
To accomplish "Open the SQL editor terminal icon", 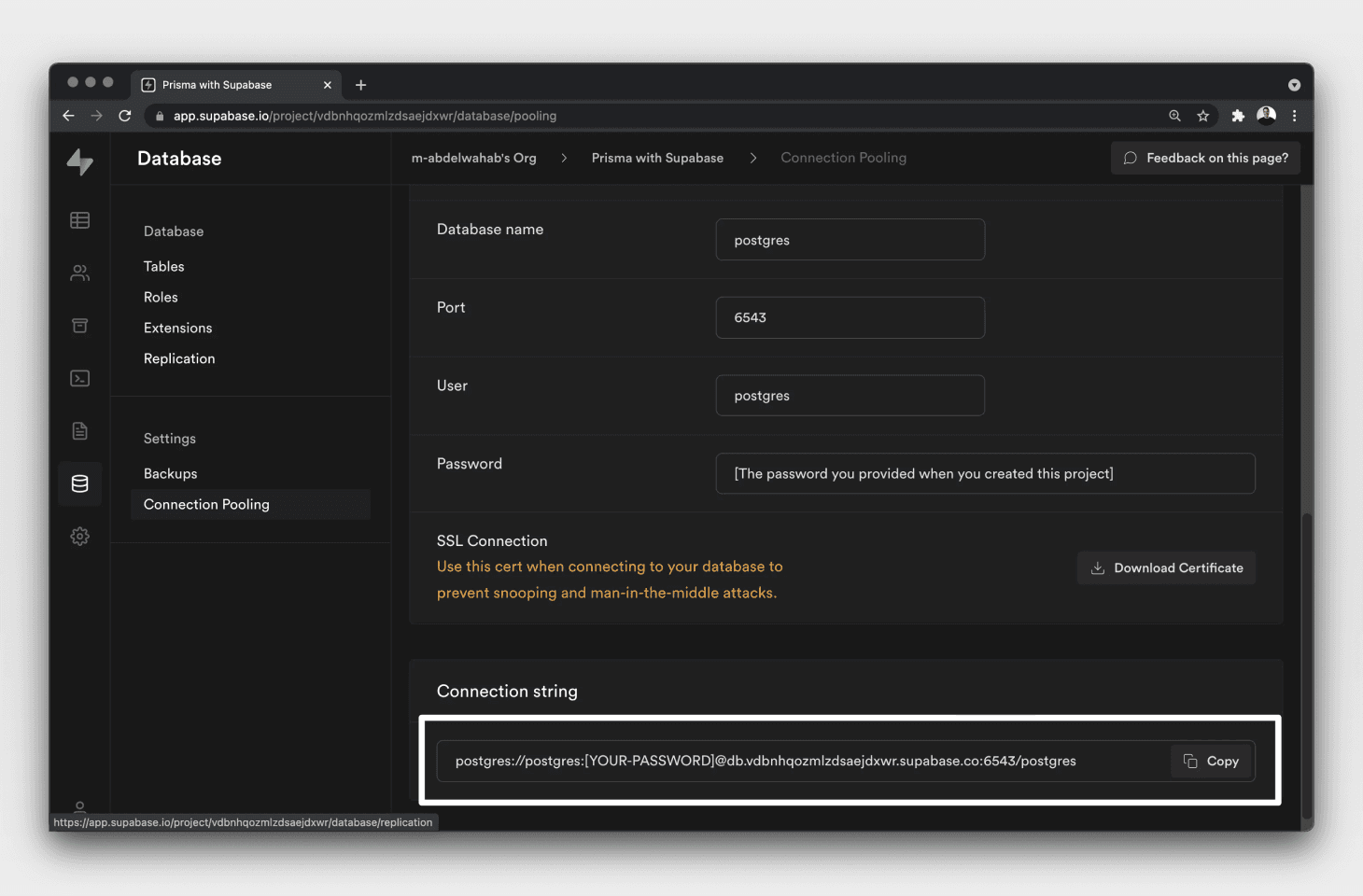I will coord(80,378).
